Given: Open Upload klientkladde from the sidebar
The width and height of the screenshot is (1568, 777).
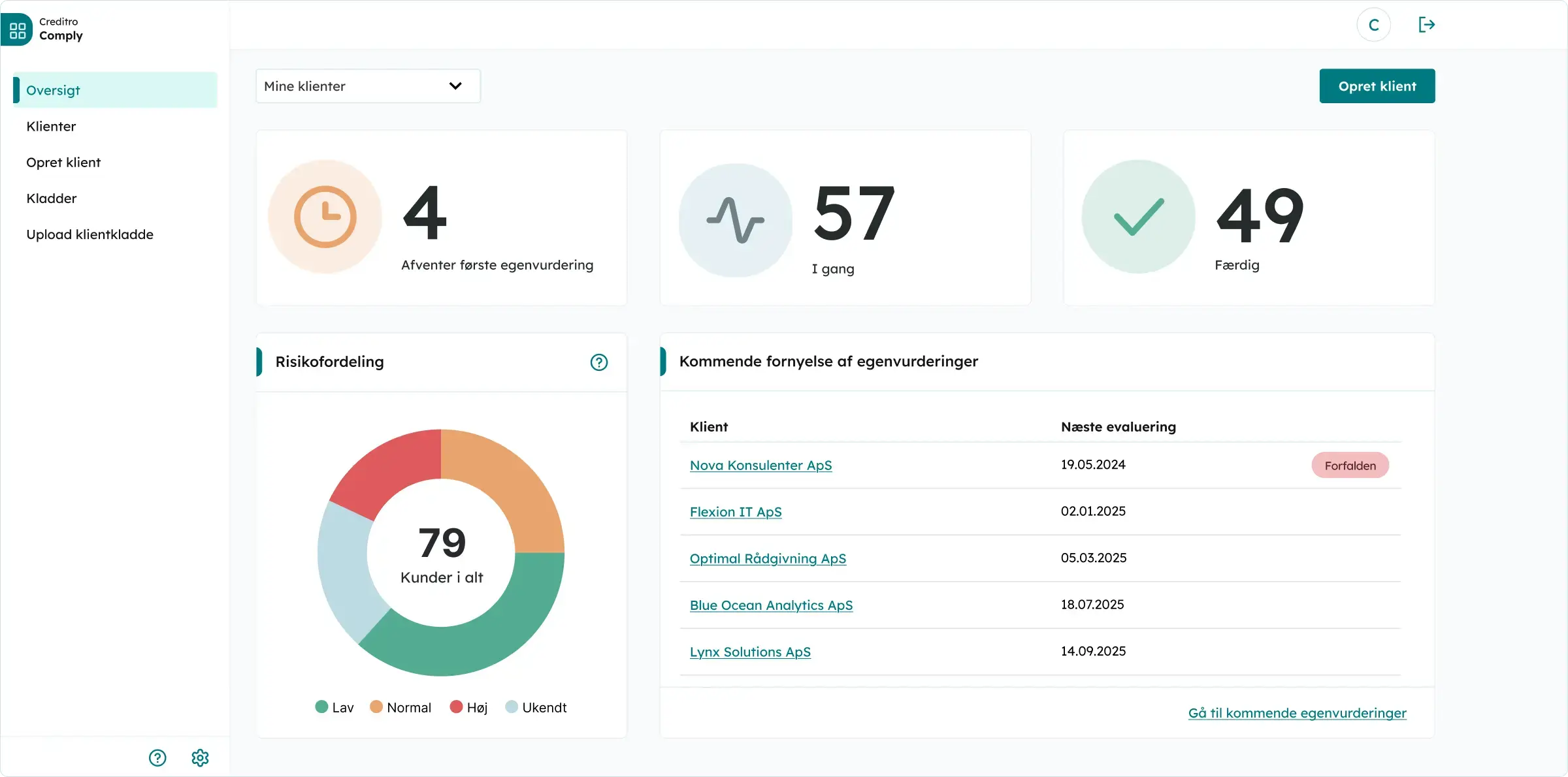Looking at the screenshot, I should click(90, 234).
